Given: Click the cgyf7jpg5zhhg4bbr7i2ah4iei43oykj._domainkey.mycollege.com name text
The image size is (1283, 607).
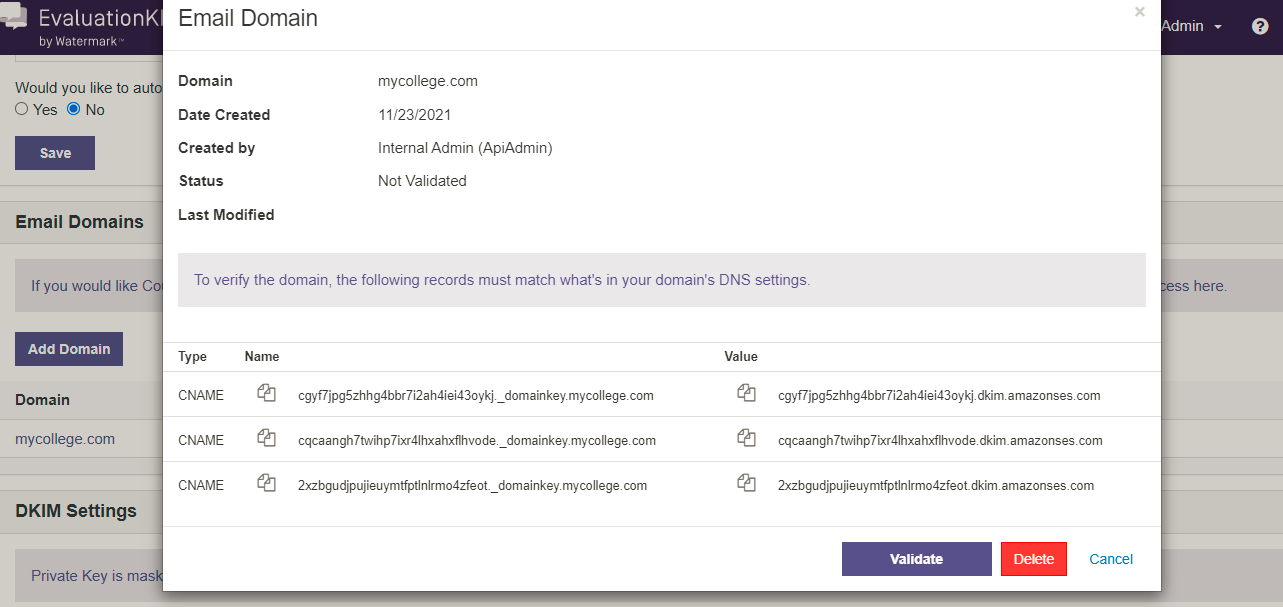Looking at the screenshot, I should tap(476, 395).
